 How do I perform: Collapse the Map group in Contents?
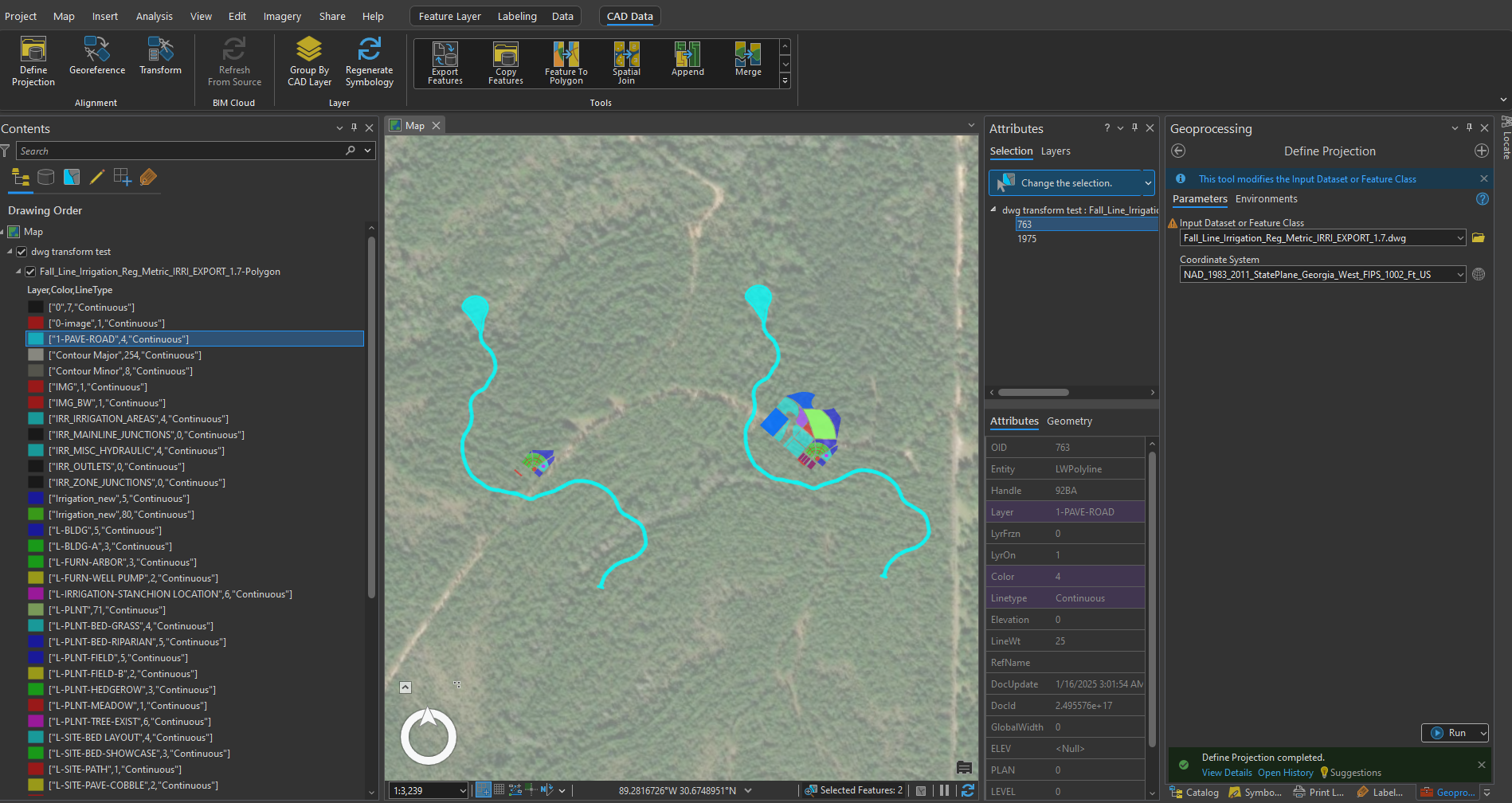(6, 231)
